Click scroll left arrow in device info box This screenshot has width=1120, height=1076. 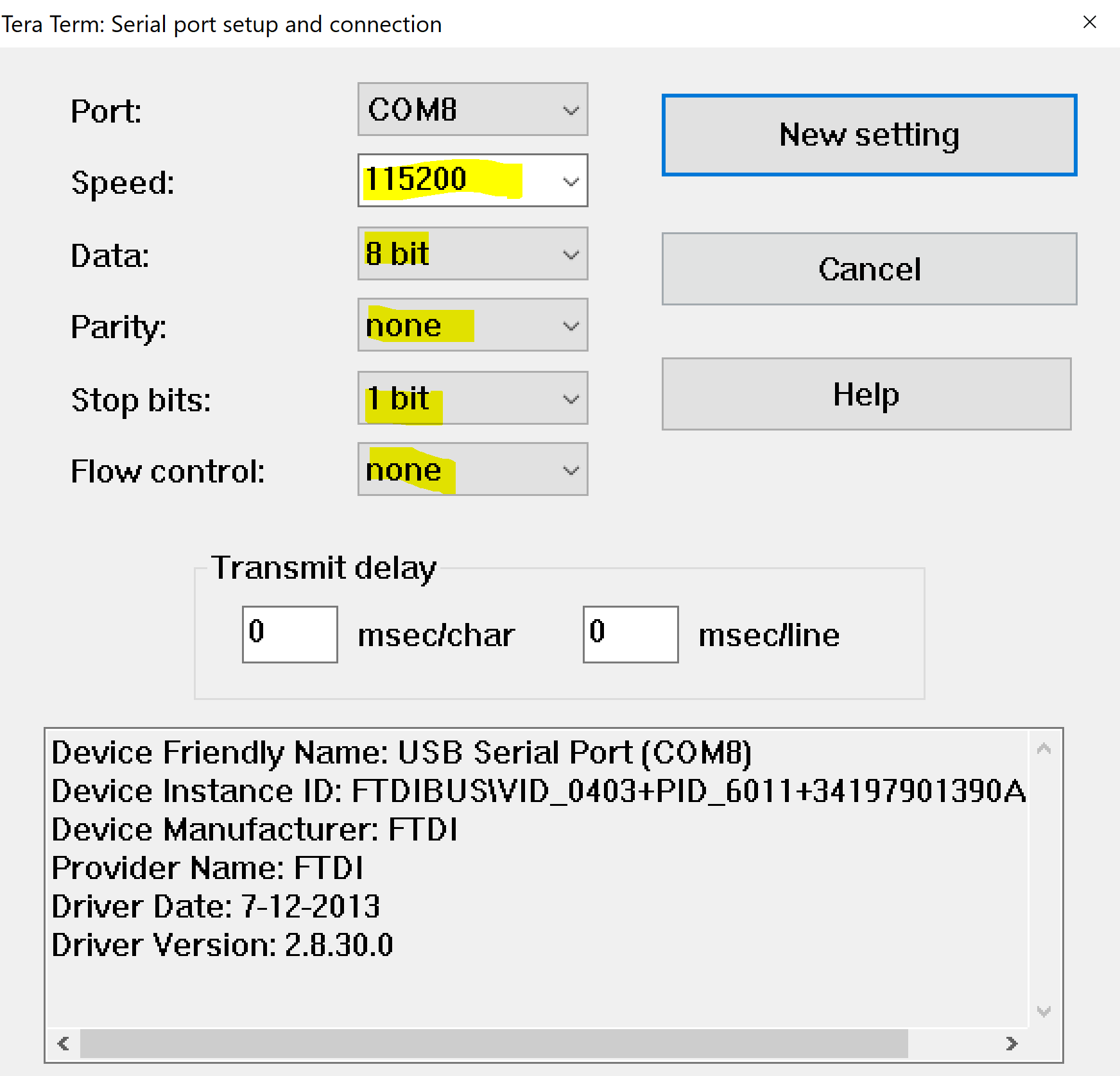63,1044
